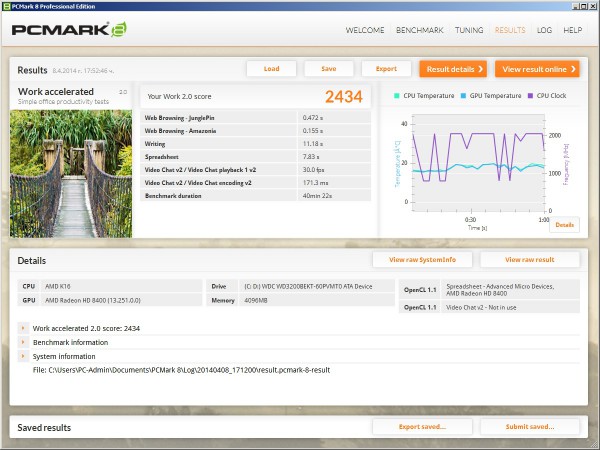Maximize the PCMark 8 window
The image size is (600, 450).
point(584,6)
